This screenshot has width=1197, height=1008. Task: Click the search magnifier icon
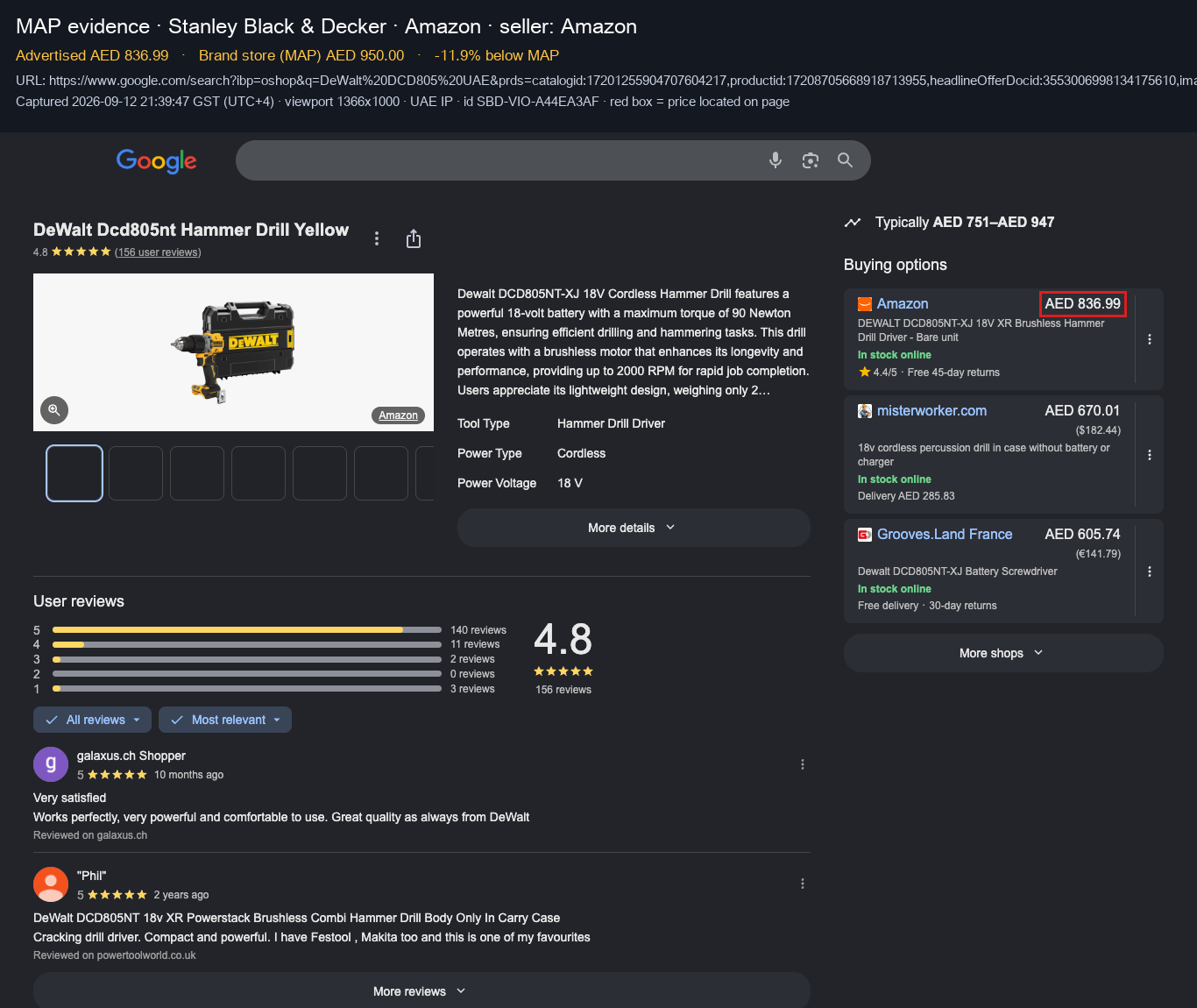845,160
